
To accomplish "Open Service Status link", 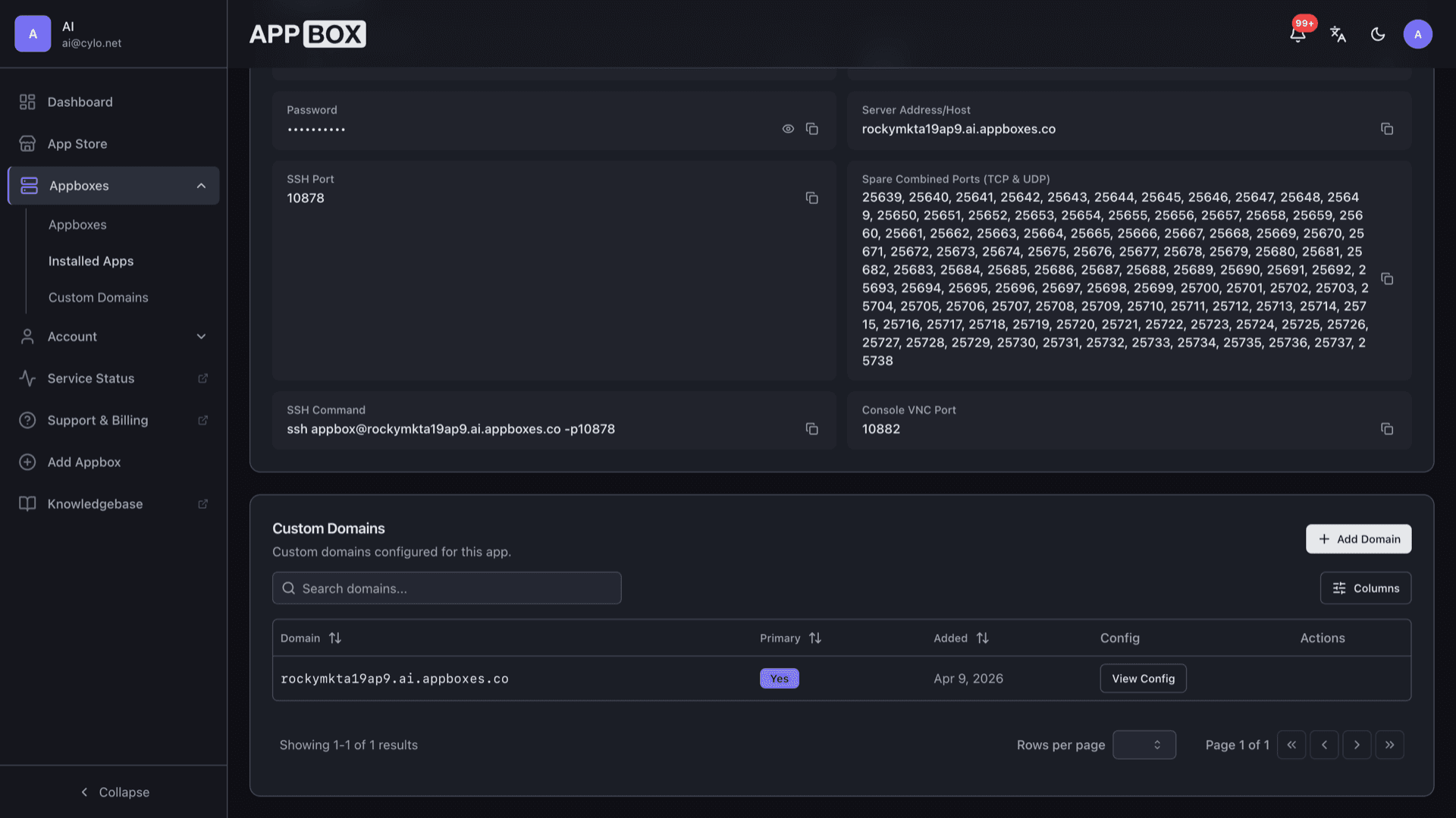I will pos(114,378).
